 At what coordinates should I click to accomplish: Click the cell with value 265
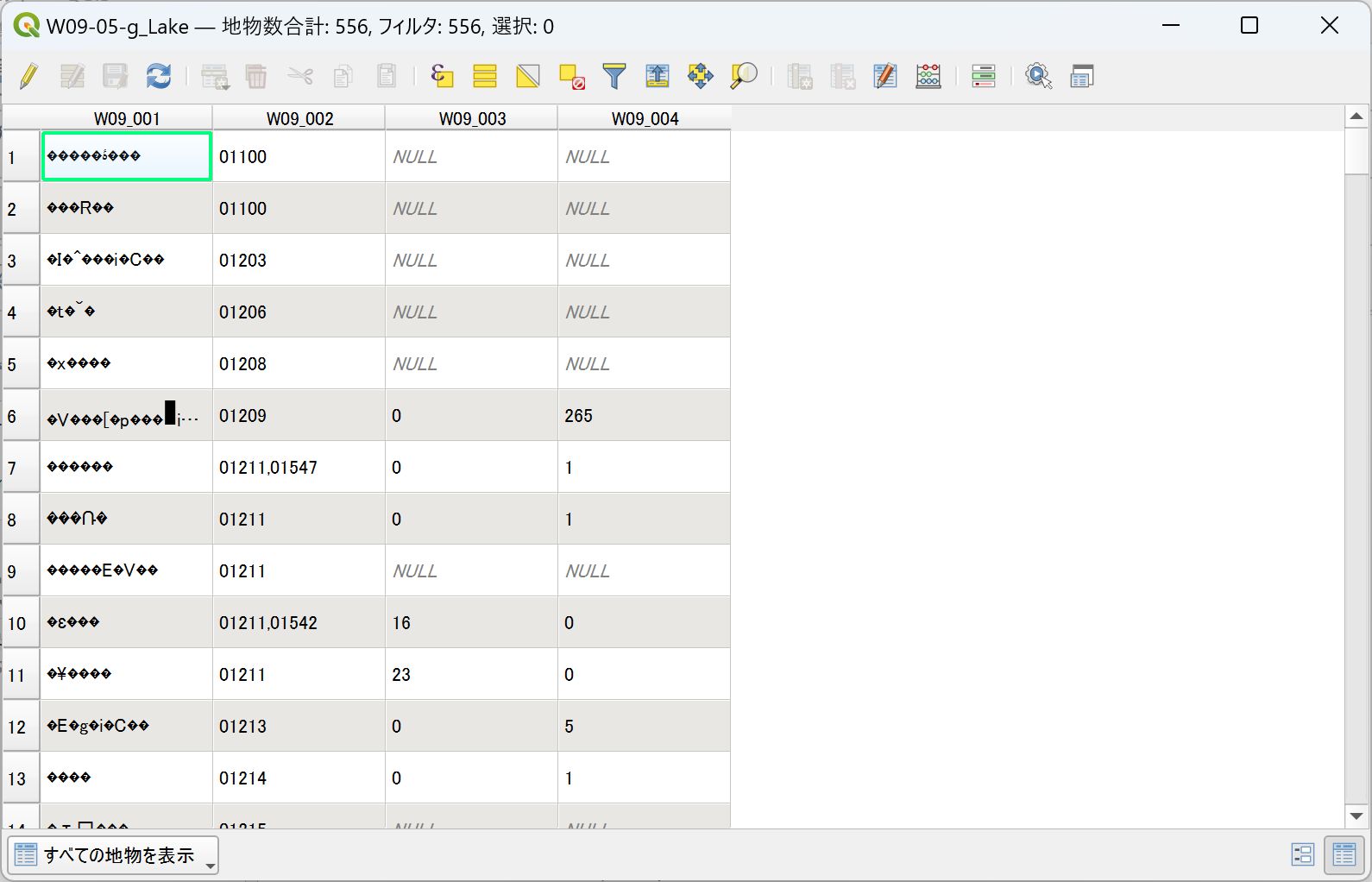point(644,415)
